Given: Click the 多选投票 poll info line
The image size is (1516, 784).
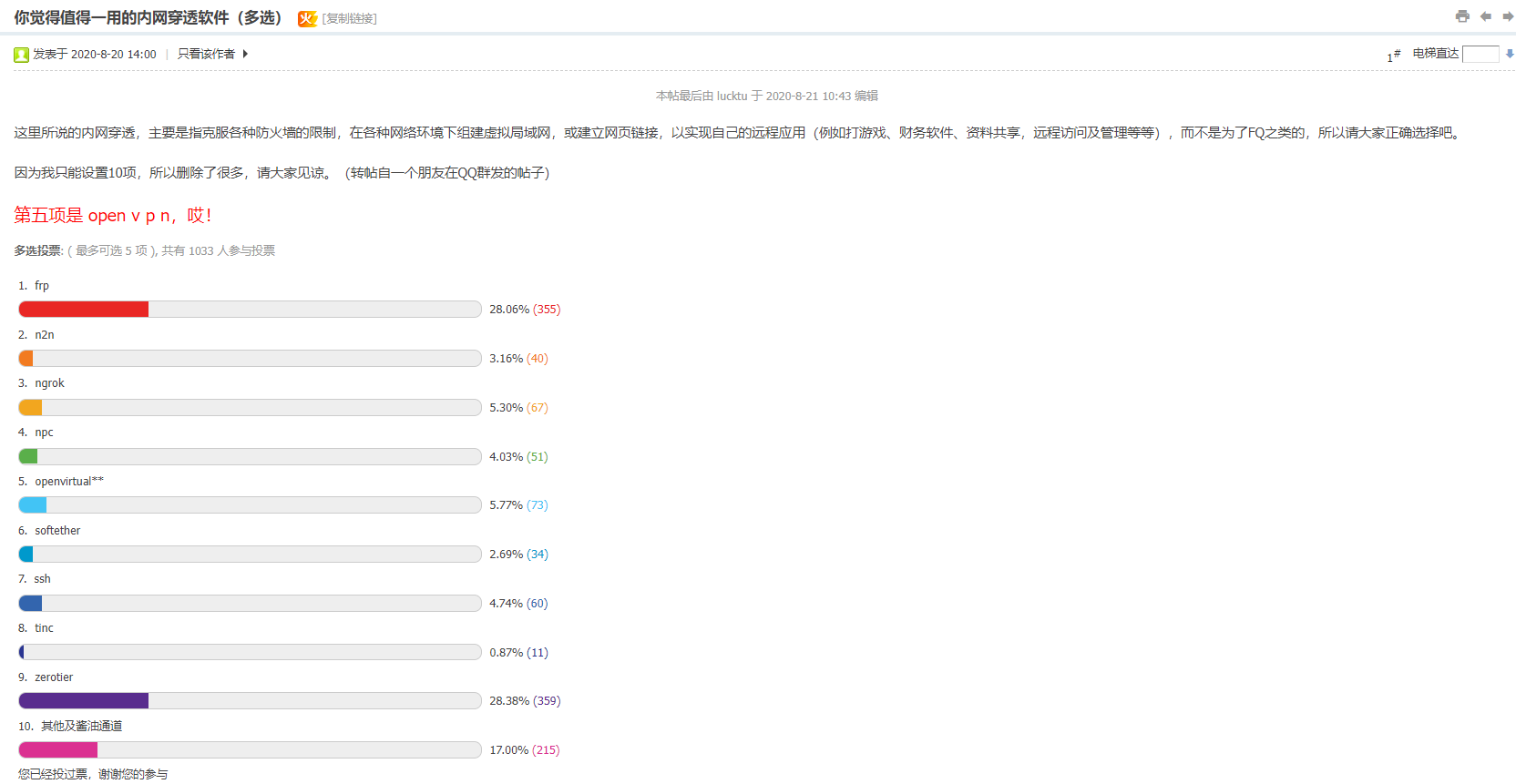Looking at the screenshot, I should tap(144, 251).
